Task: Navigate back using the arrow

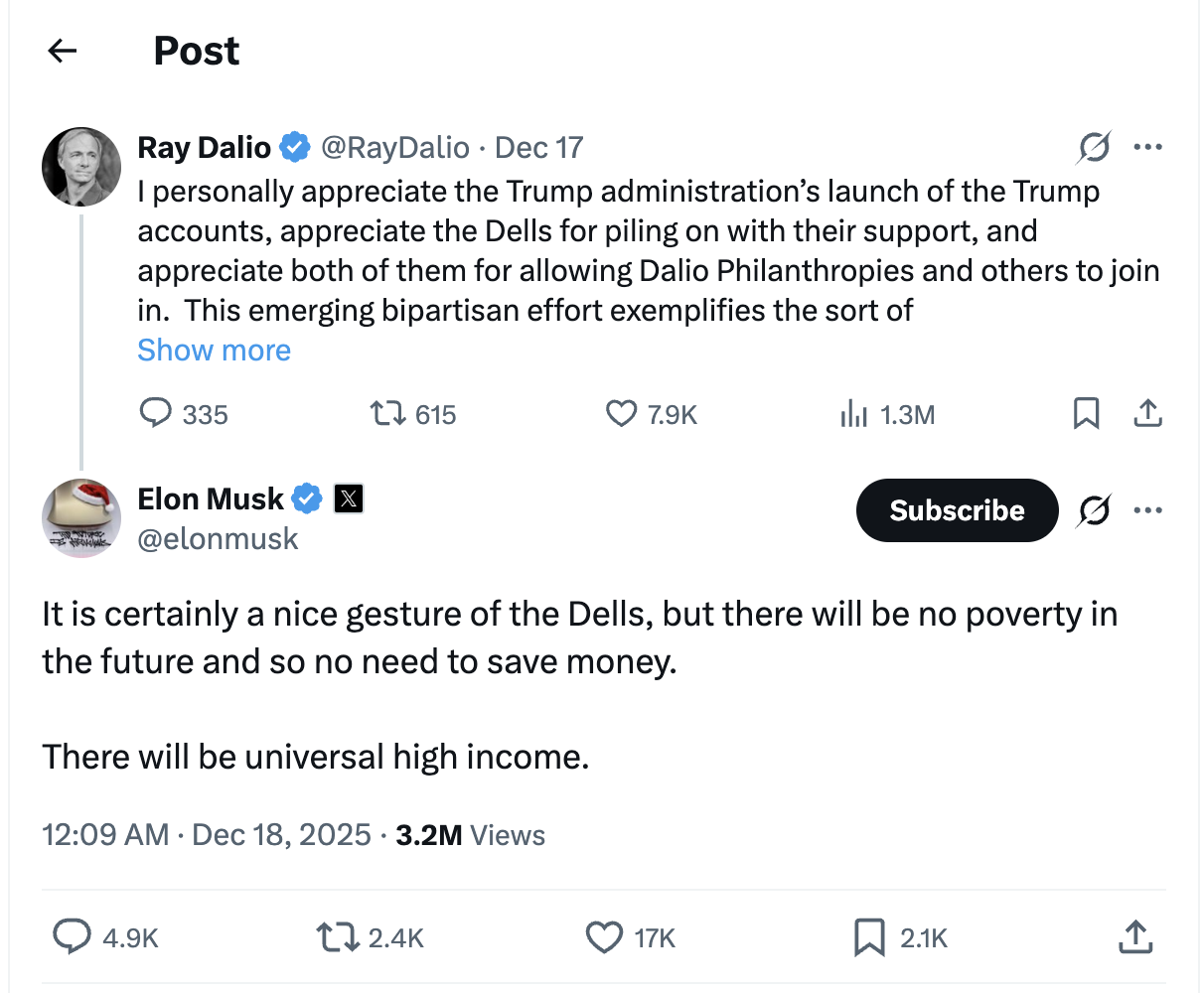Action: coord(62,50)
